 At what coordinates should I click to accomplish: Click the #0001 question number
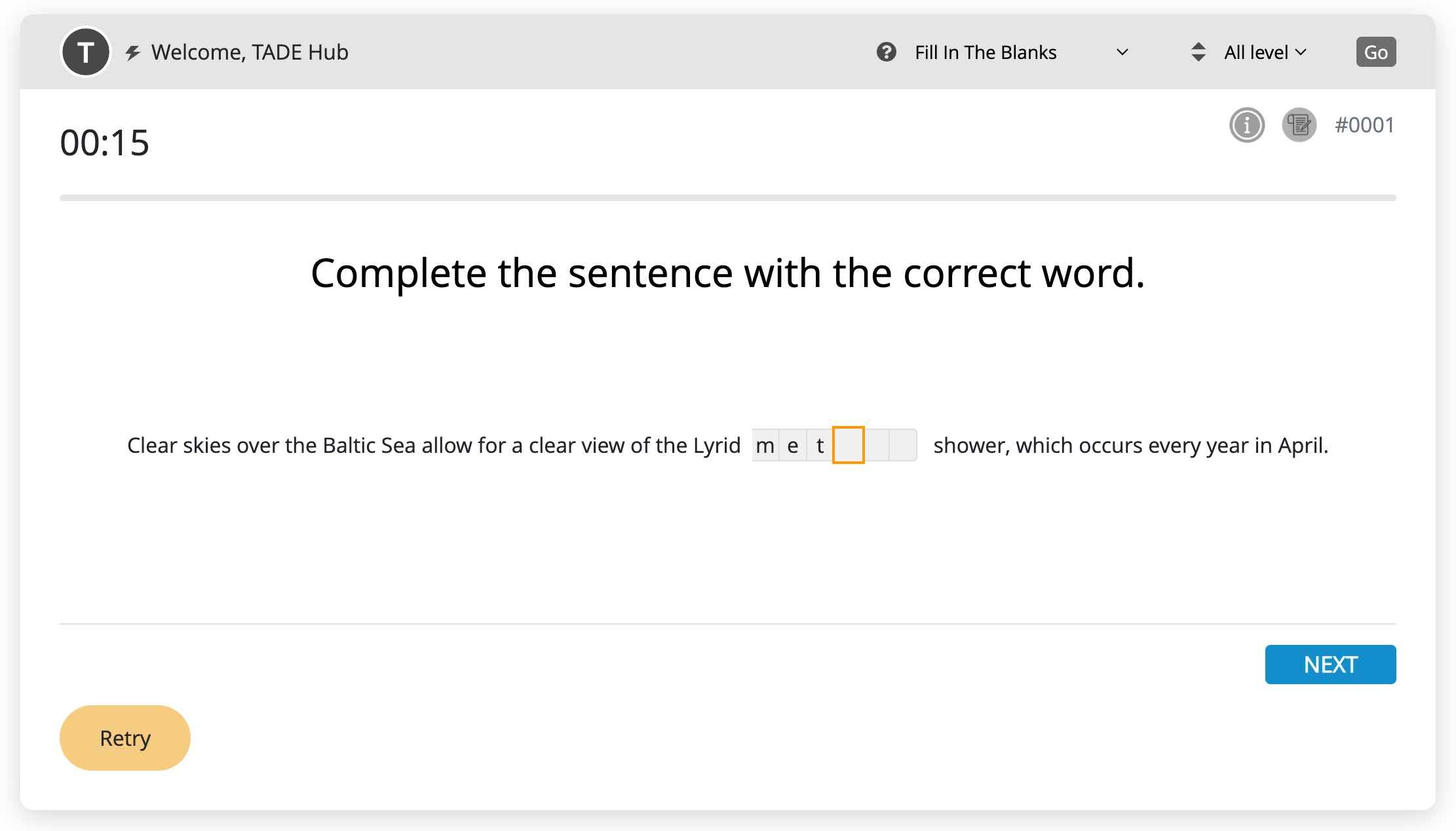(x=1364, y=125)
